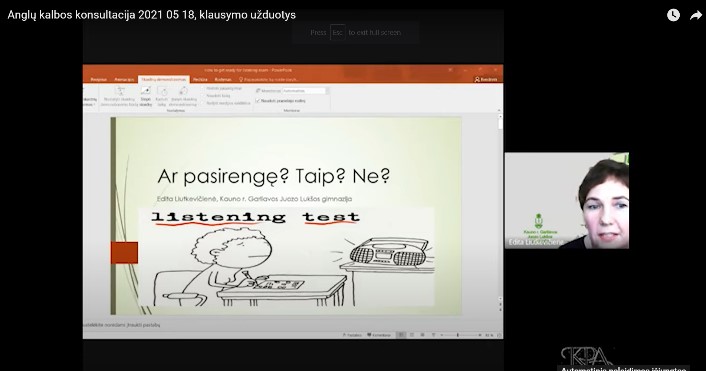Start slide show from status bar icon
This screenshot has width=706, height=371.
[433, 335]
